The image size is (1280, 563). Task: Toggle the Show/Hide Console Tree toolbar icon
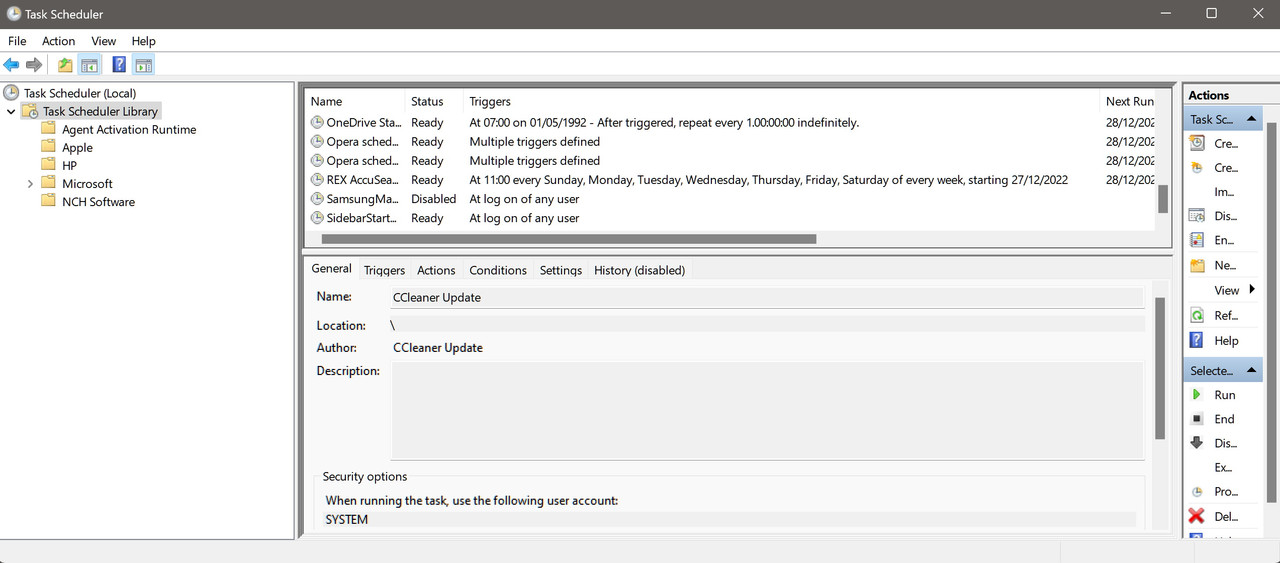coord(89,65)
